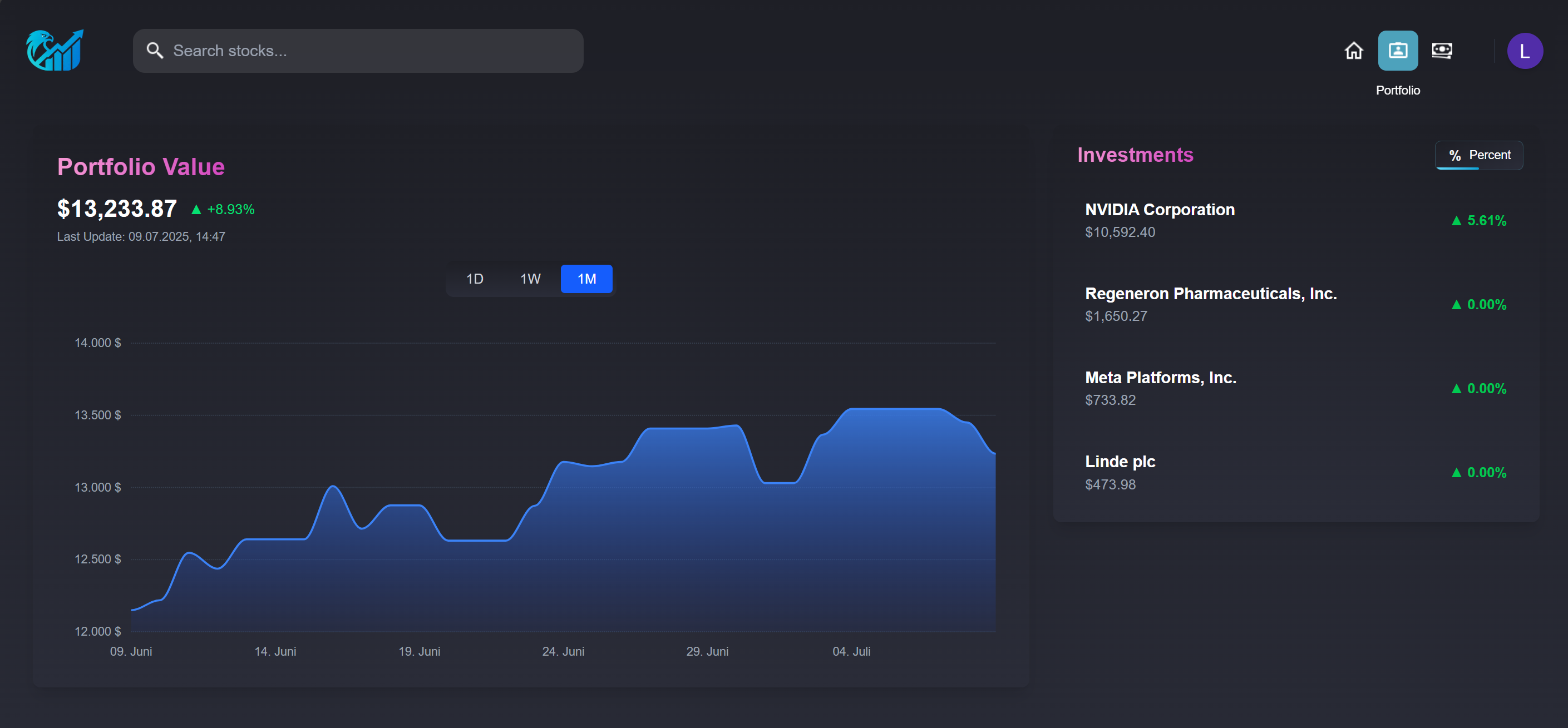Open the user profile avatar L
The image size is (1568, 728).
point(1524,51)
